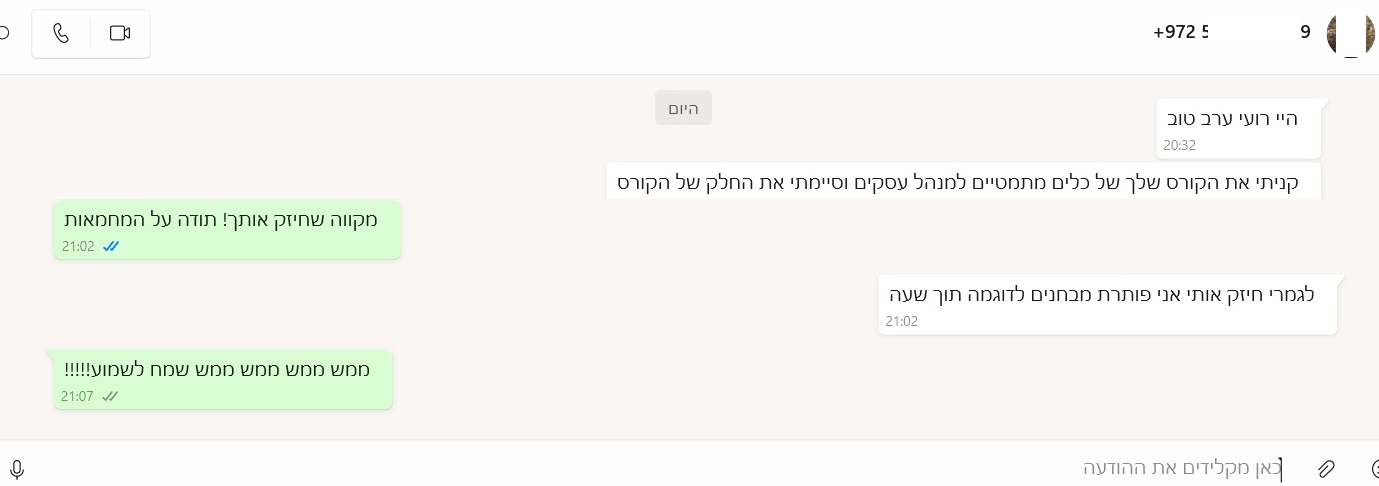Select the "היי רועי ערב טוב" message
Screen dimensions: 1379x486
pyautogui.click(x=1232, y=119)
